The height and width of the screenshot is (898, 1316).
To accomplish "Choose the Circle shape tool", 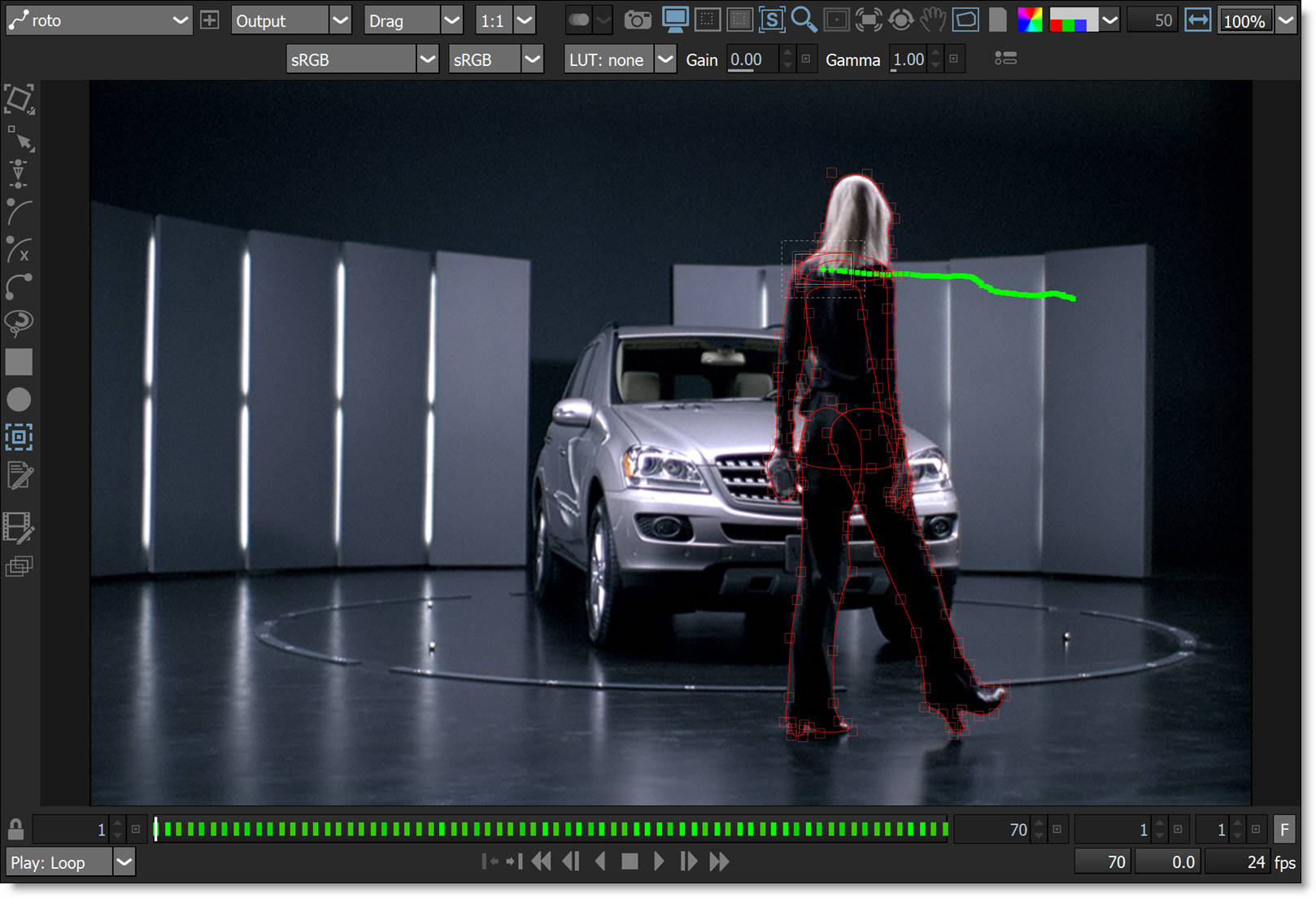I will pos(19,399).
